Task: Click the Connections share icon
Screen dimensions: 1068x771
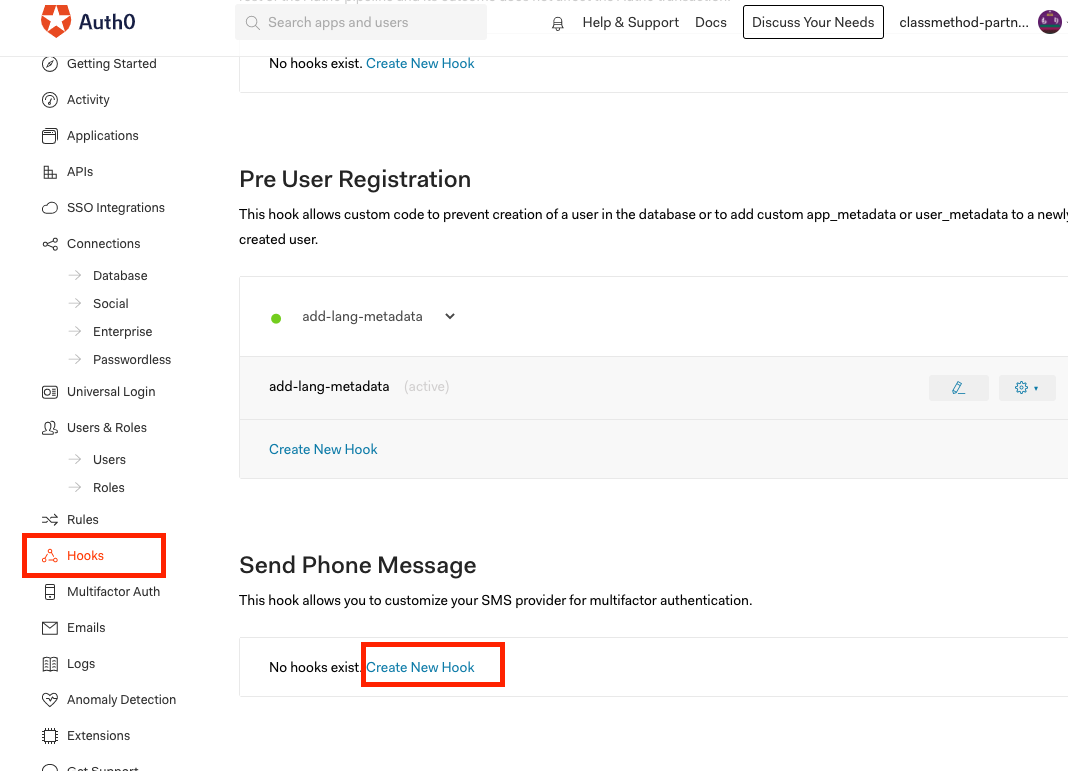Action: coord(50,244)
